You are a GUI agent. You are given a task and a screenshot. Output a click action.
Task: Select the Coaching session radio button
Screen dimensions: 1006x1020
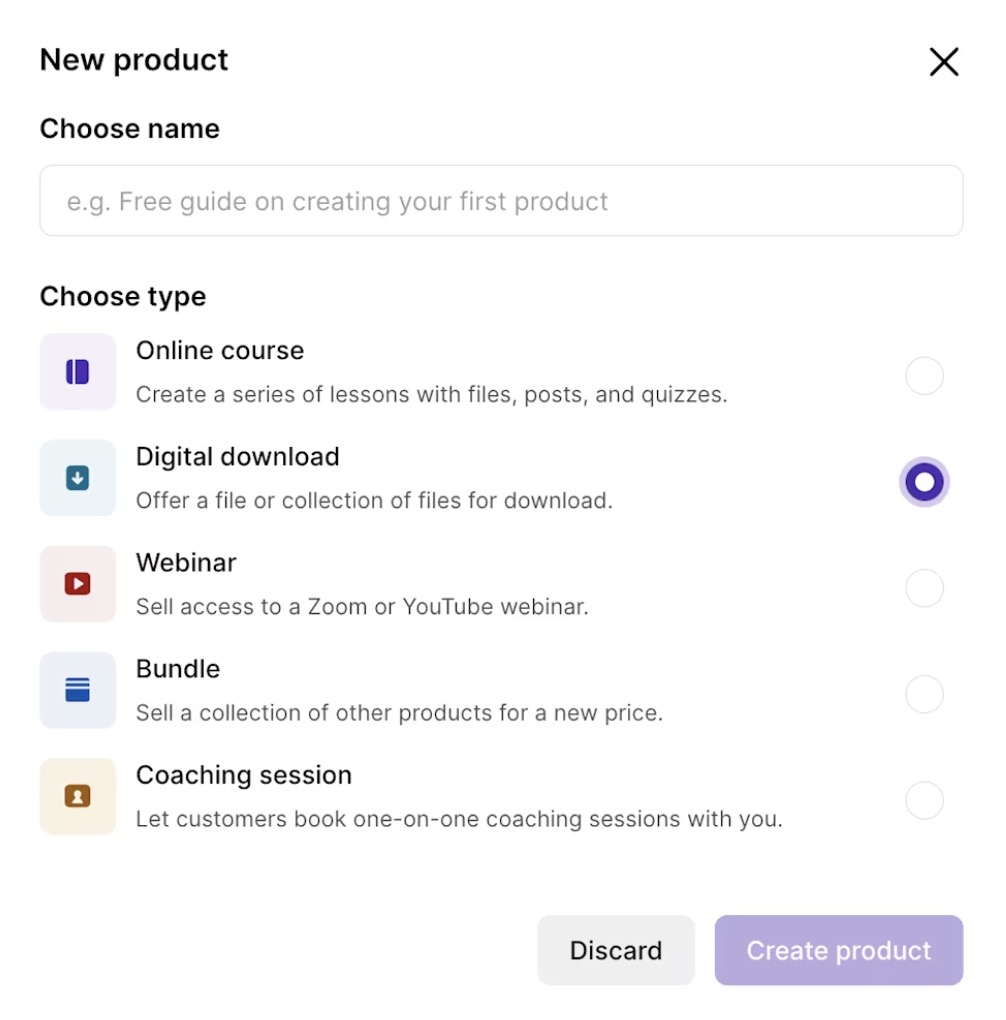click(x=923, y=800)
